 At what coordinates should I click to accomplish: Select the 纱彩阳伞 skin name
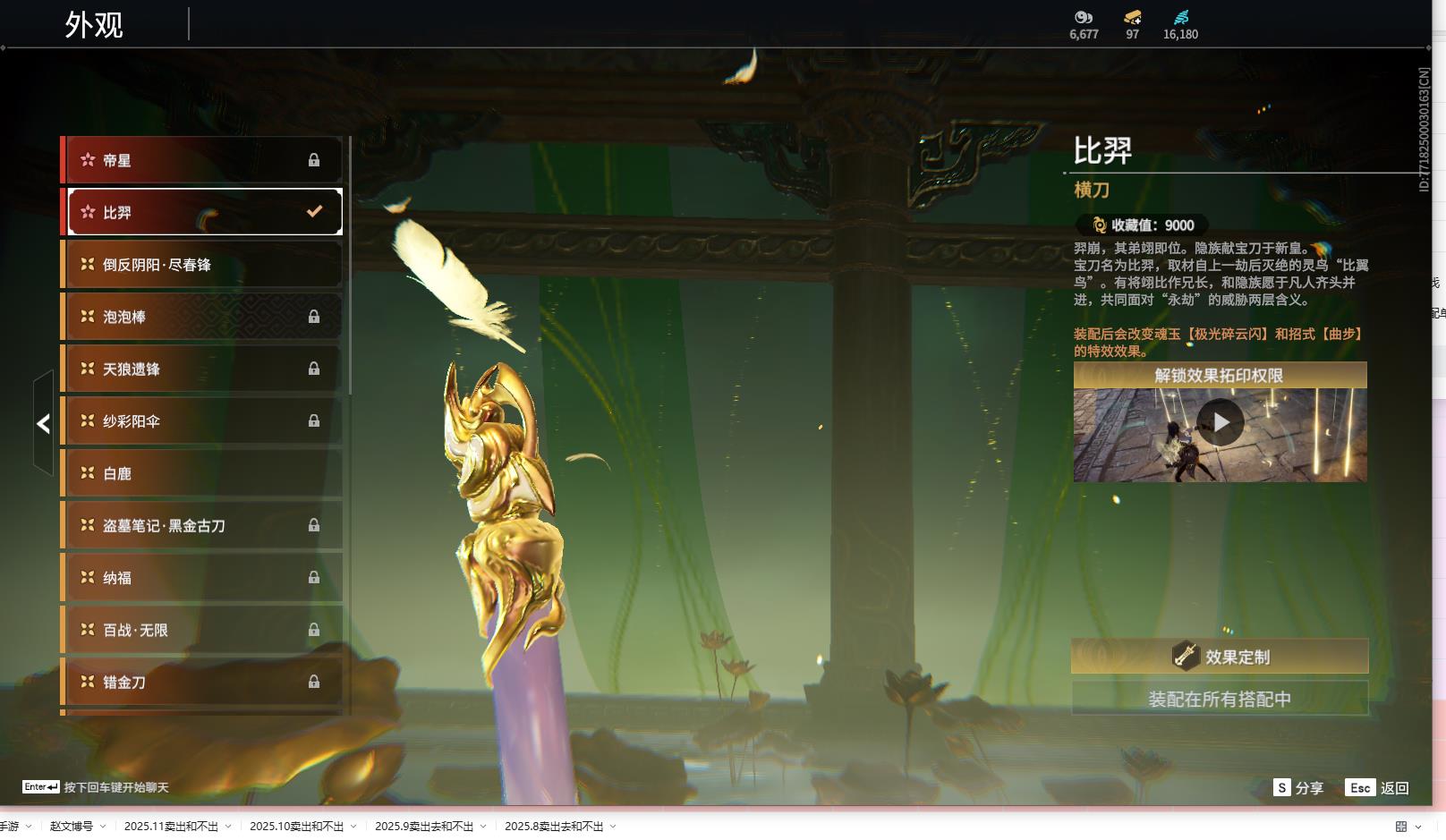coord(132,420)
